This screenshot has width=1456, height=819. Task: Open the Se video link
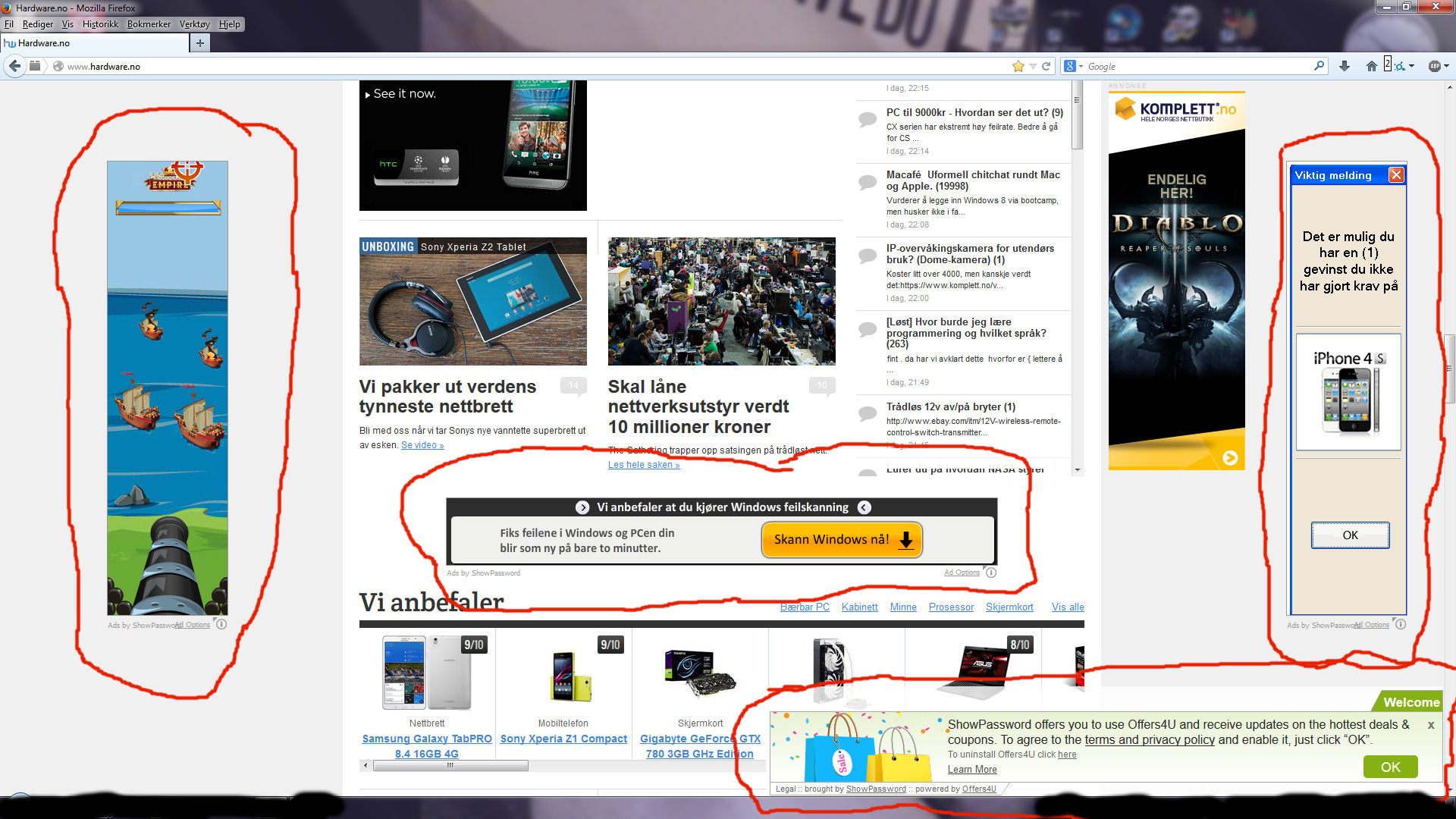[422, 445]
